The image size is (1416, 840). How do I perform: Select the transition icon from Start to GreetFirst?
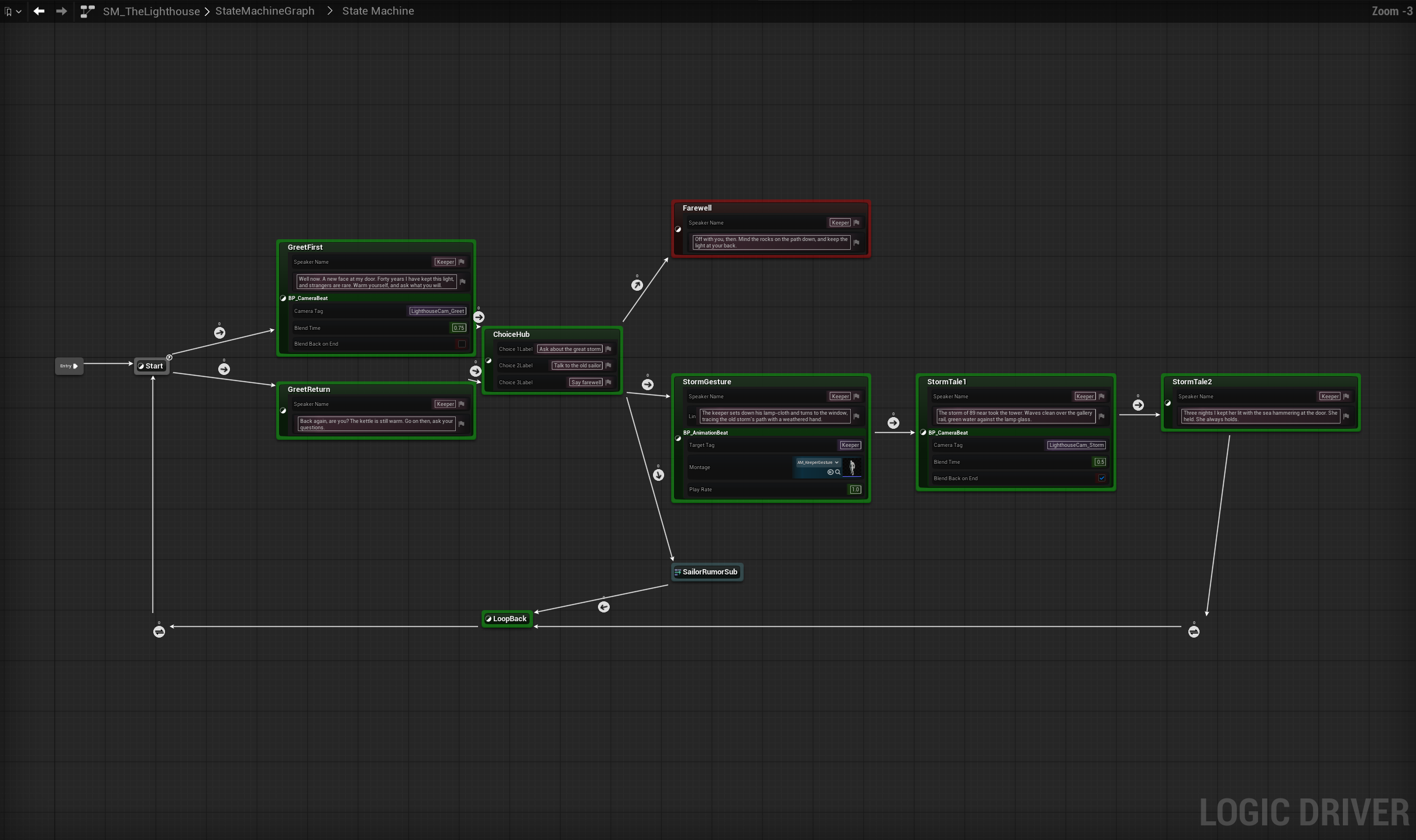(219, 333)
